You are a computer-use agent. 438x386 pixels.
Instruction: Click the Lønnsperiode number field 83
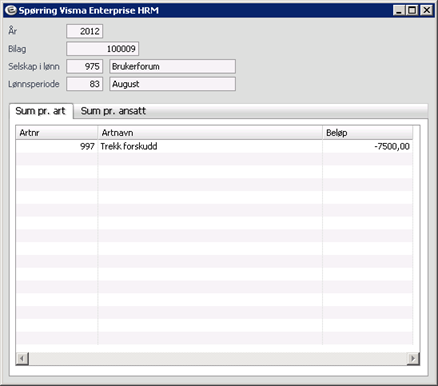point(85,84)
